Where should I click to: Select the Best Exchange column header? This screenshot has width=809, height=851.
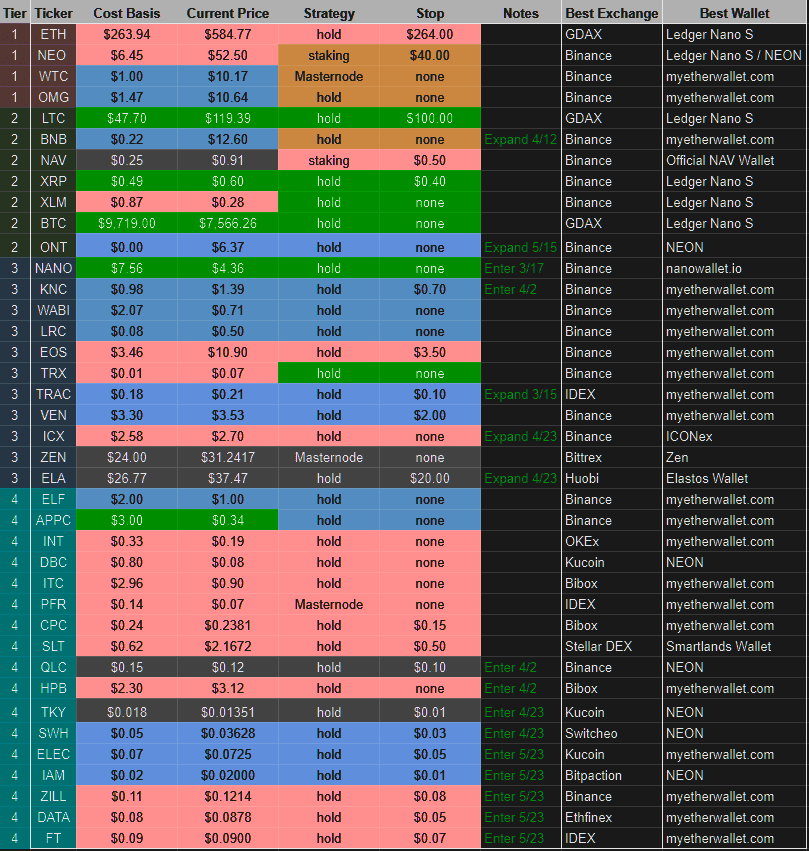tap(611, 13)
